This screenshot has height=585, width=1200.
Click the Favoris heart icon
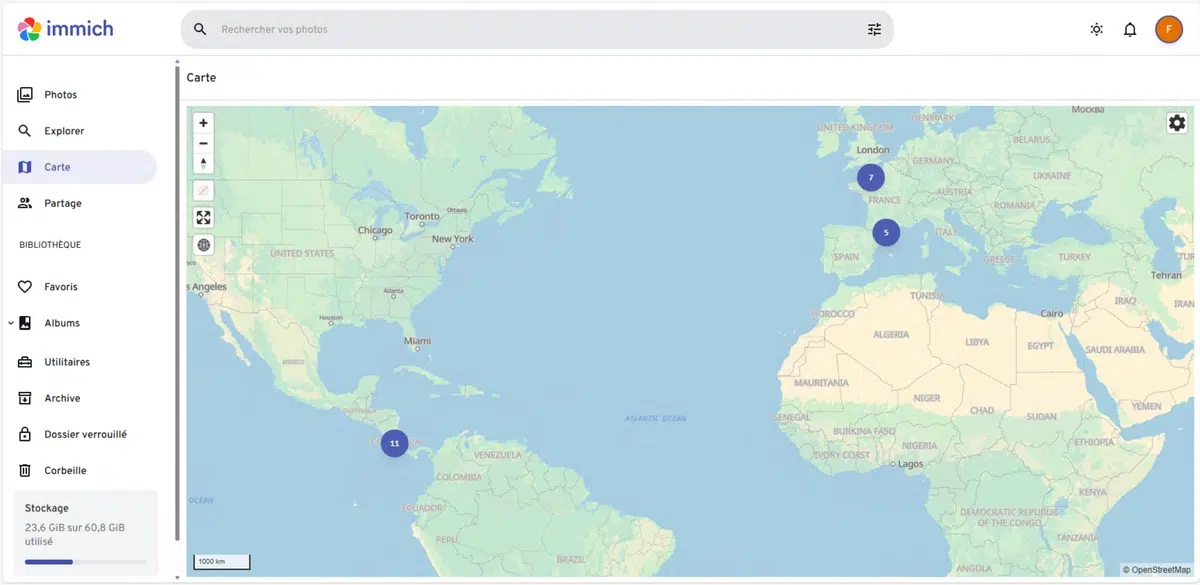pyautogui.click(x=25, y=287)
